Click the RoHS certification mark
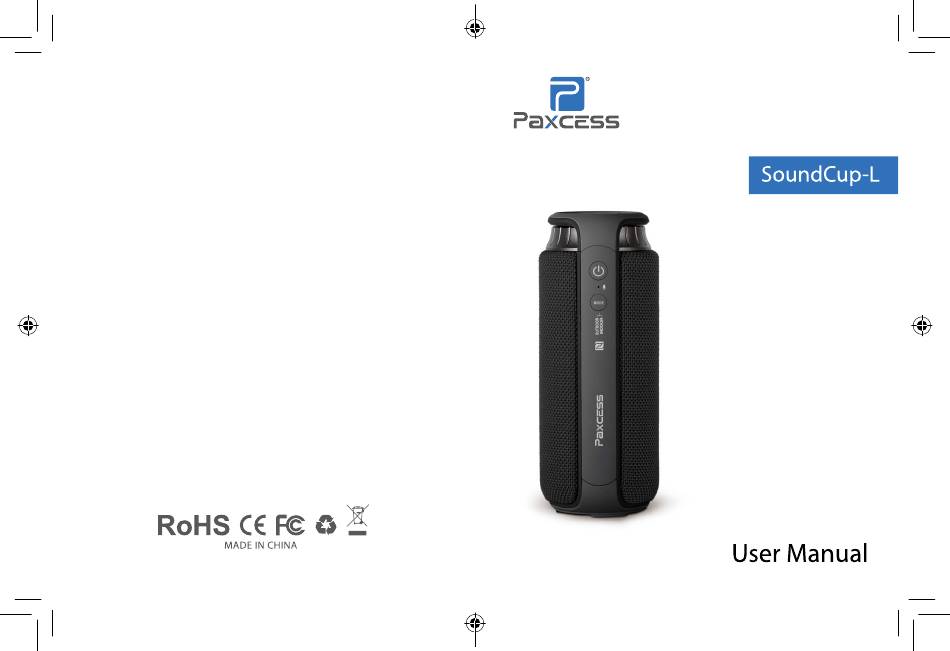This screenshot has width=950, height=651. (193, 526)
